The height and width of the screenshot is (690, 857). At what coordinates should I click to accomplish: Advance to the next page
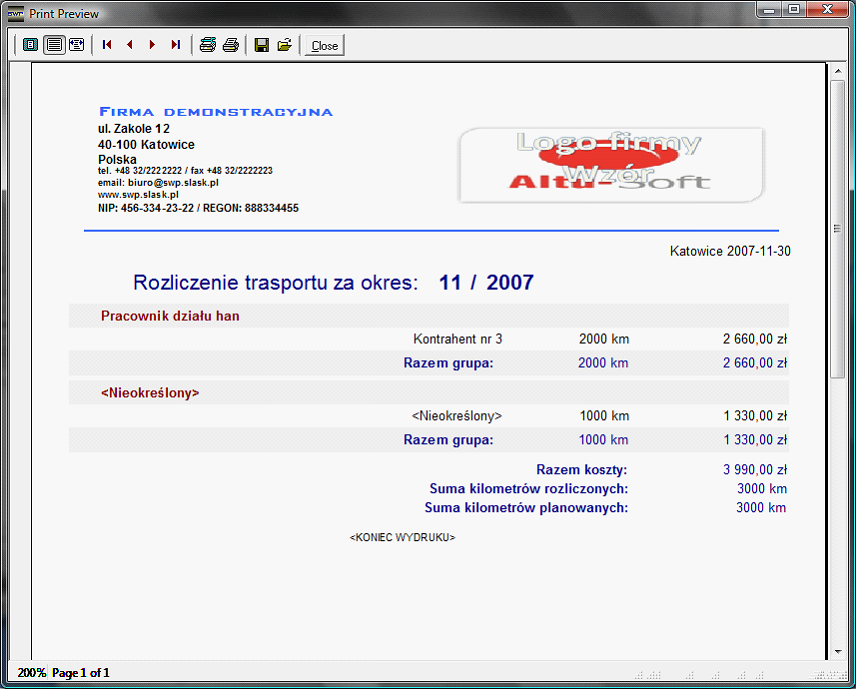point(152,45)
